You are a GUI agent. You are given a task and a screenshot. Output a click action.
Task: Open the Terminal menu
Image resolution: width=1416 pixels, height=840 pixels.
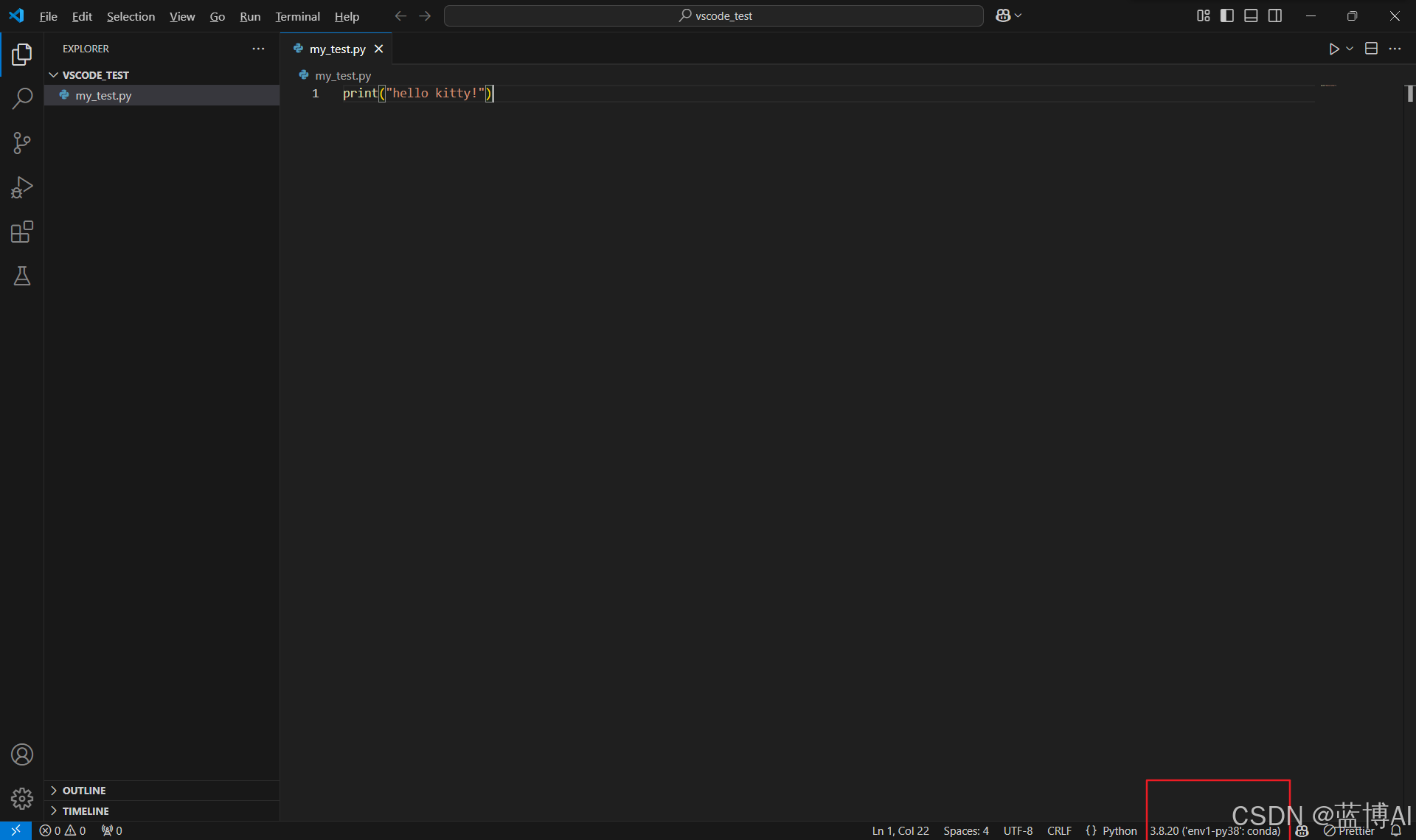[x=297, y=16]
